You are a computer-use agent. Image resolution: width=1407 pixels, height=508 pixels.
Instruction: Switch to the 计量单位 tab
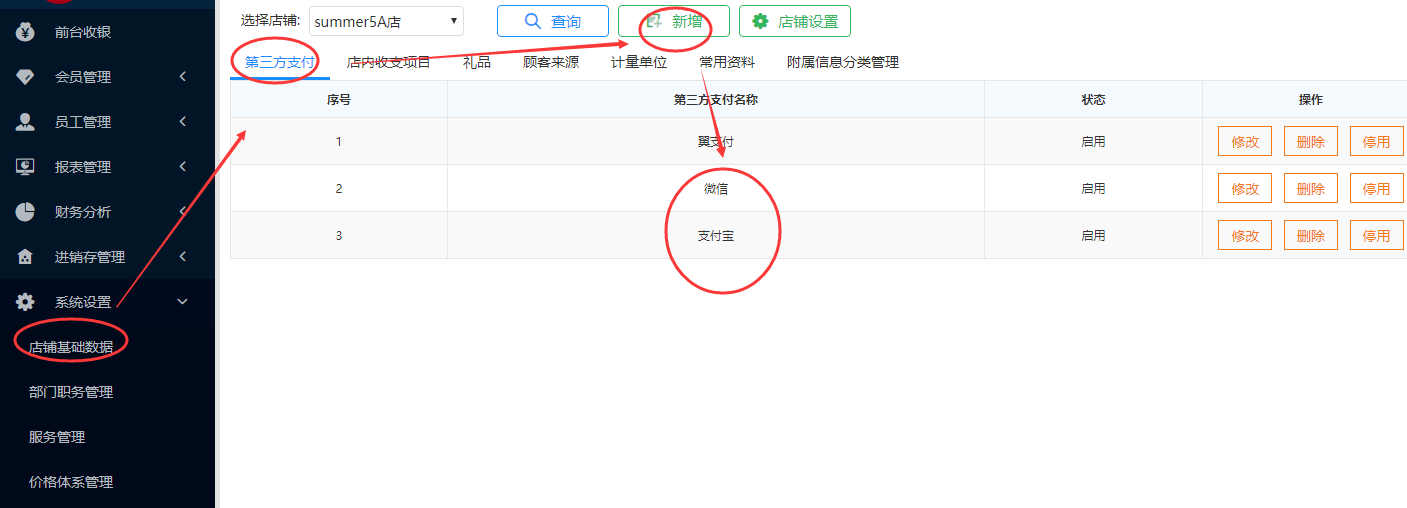[x=639, y=62]
